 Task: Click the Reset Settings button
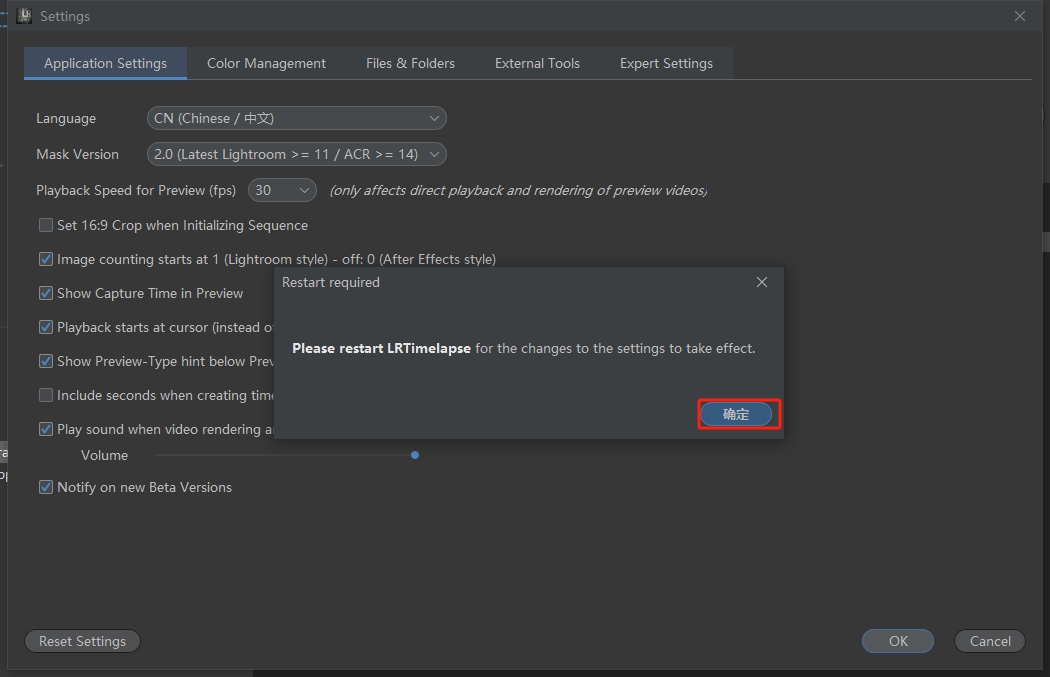coord(82,642)
